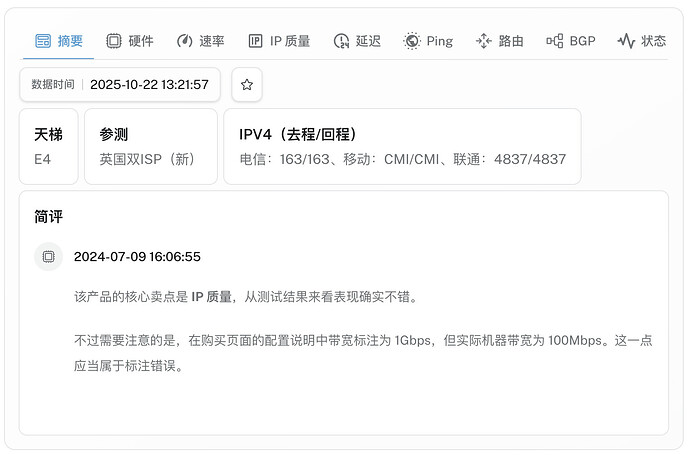Click the 硬件 hardware chip icon

point(114,41)
